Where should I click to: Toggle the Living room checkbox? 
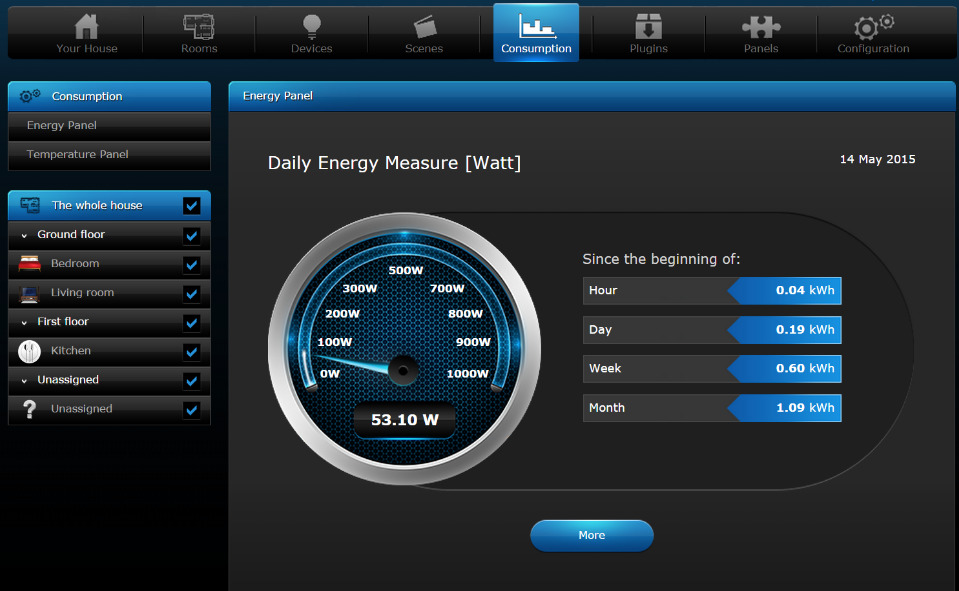tap(192, 294)
